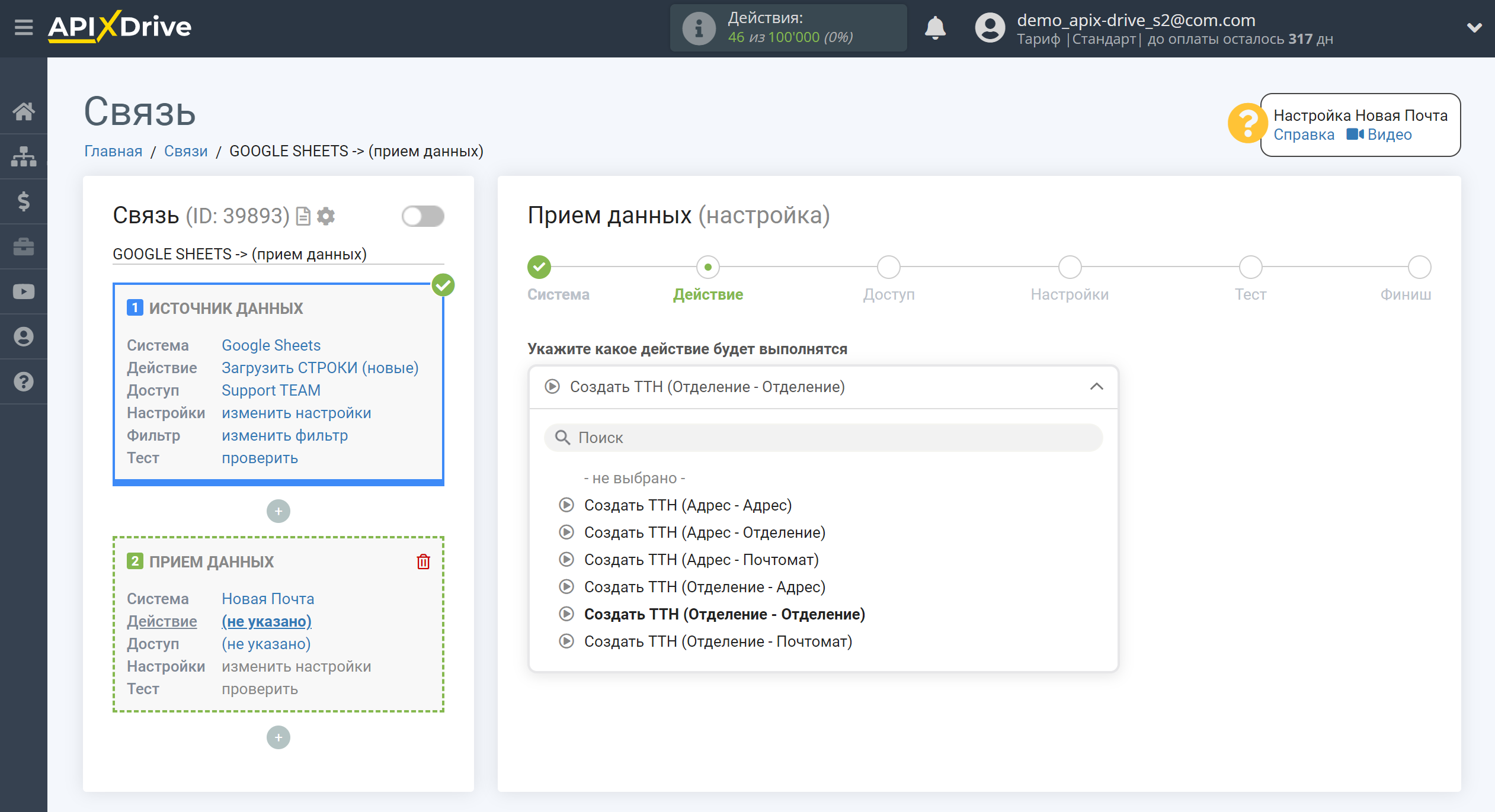This screenshot has width=1495, height=812.
Task: Open the Google Sheets system link
Action: (271, 345)
